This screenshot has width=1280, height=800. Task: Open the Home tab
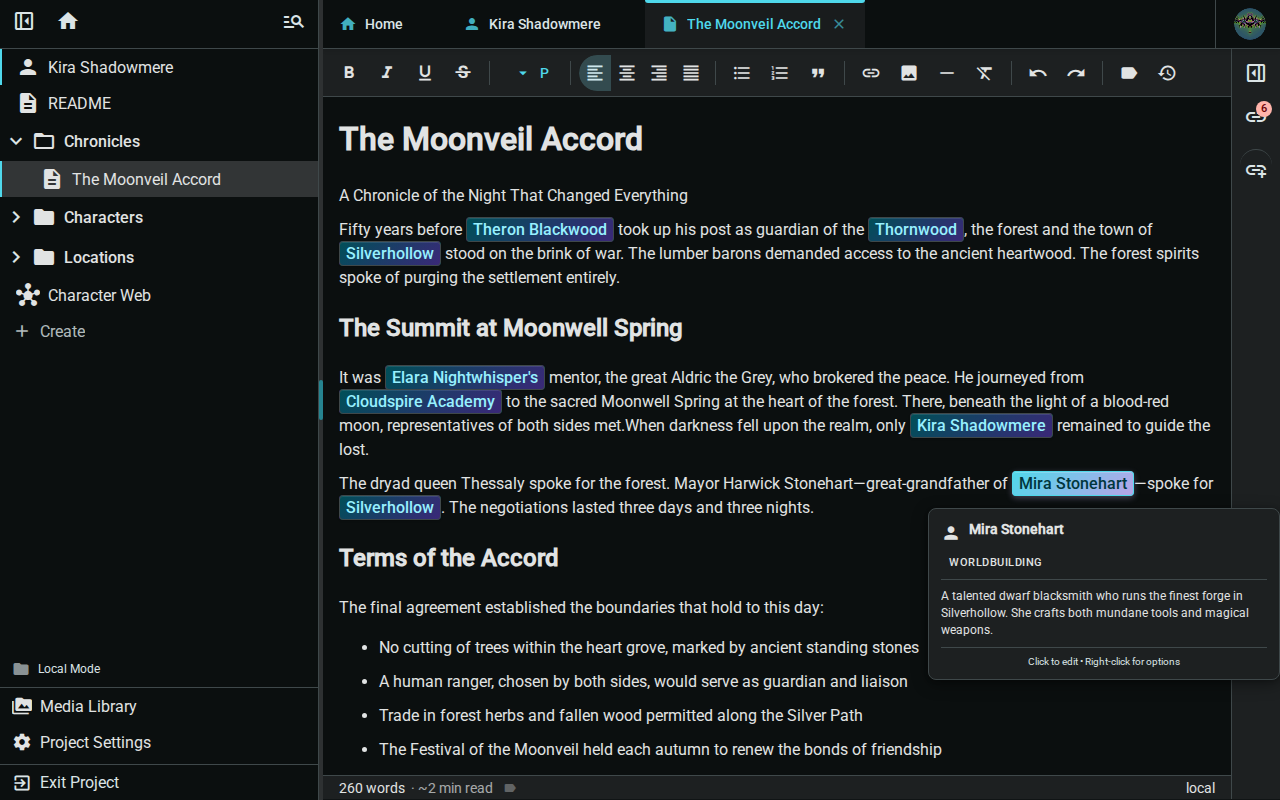pos(371,24)
